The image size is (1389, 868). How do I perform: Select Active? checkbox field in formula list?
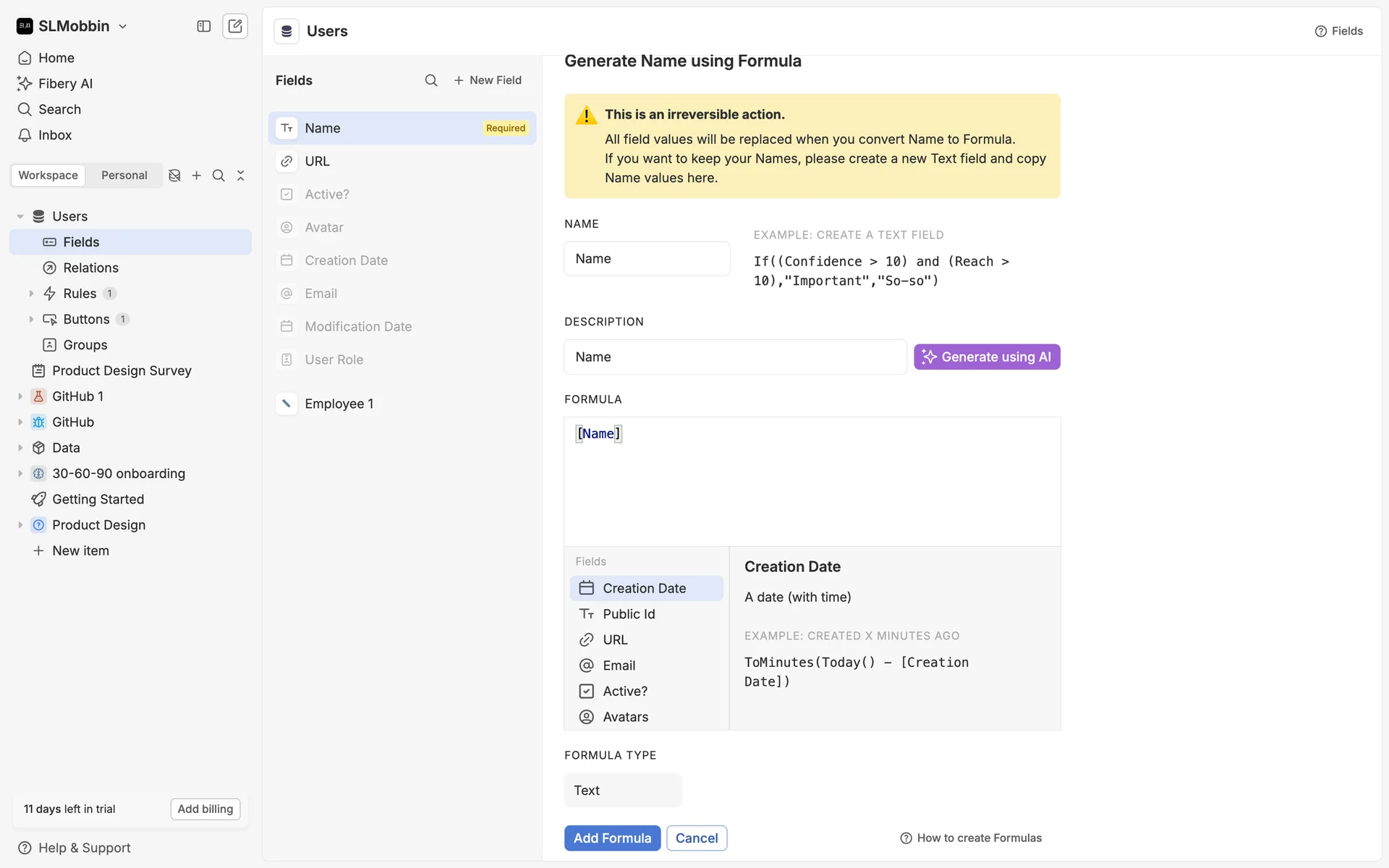625,691
